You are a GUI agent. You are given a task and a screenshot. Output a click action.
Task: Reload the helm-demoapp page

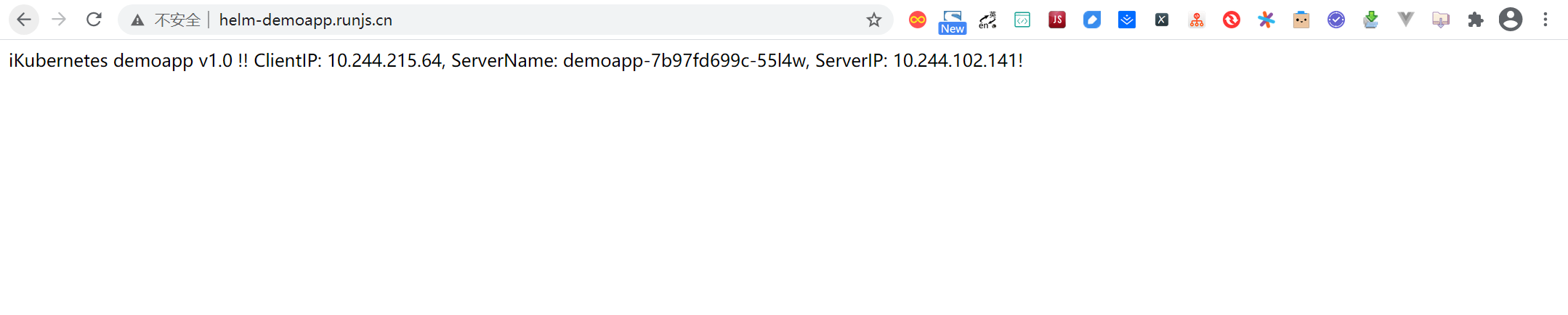tap(94, 20)
